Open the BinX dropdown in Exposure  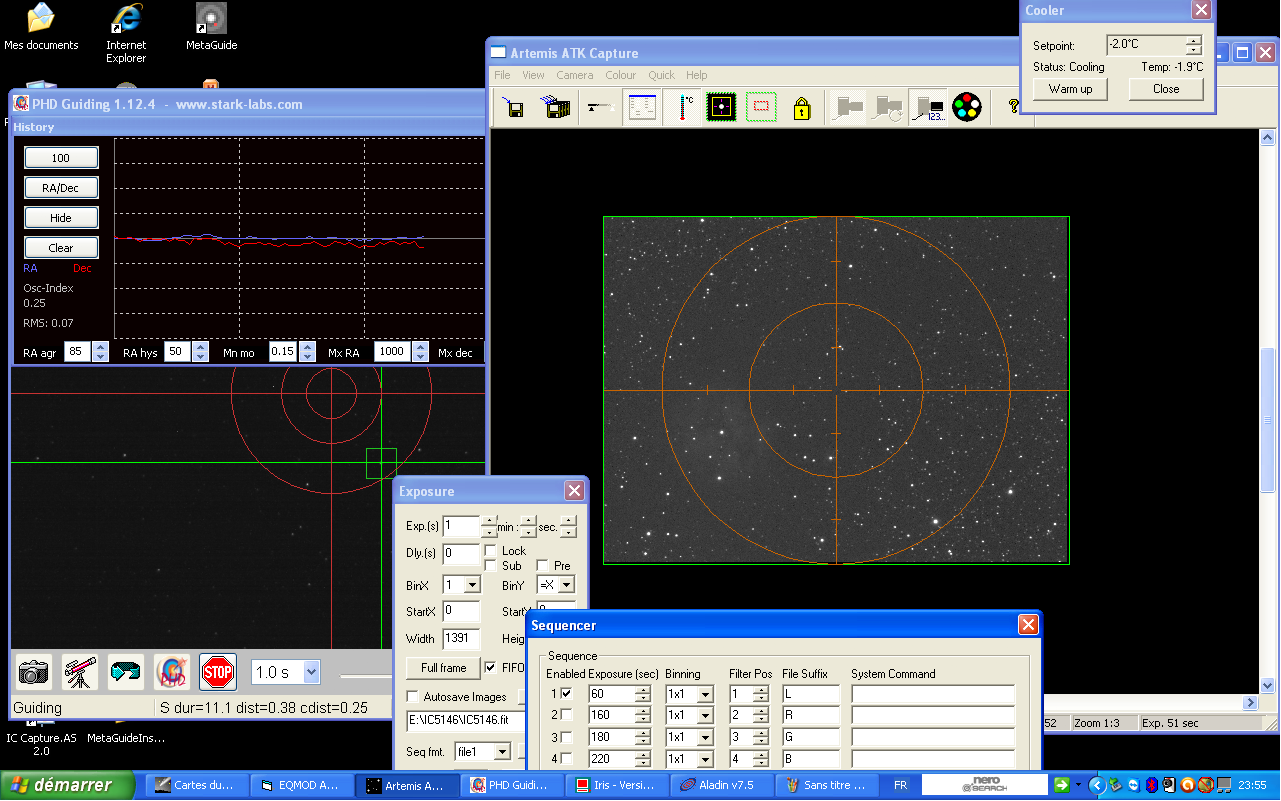coord(472,585)
